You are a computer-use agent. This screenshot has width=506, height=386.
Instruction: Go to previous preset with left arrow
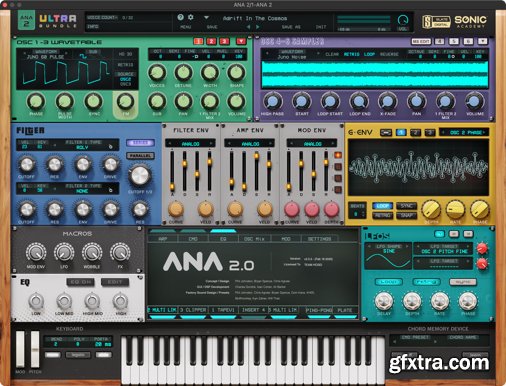pyautogui.click(x=248, y=27)
